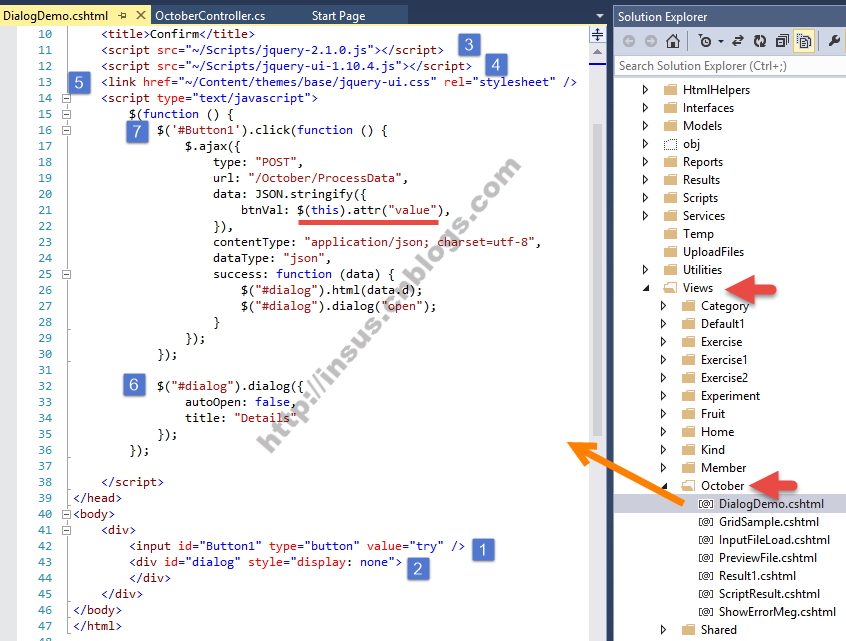Expand the HtmlHelpers folder
Image resolution: width=846 pixels, height=641 pixels.
645,90
